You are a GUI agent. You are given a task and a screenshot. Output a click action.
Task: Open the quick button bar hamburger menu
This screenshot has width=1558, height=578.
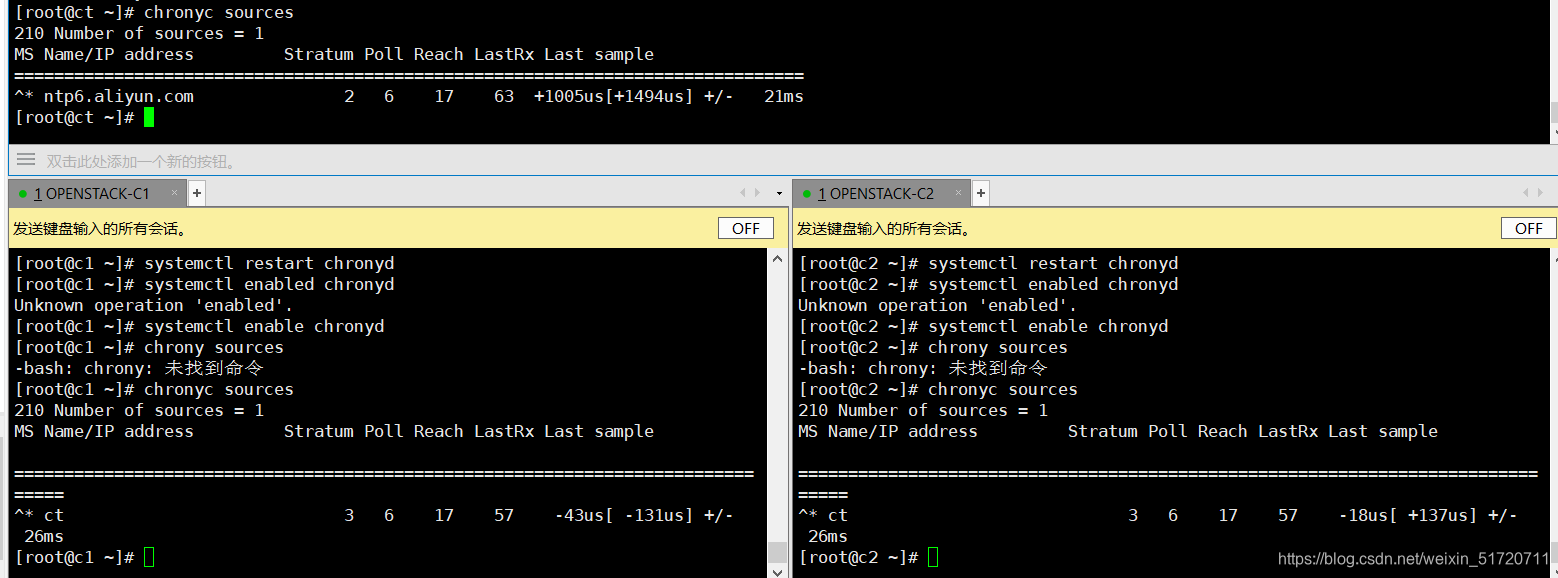click(x=26, y=160)
